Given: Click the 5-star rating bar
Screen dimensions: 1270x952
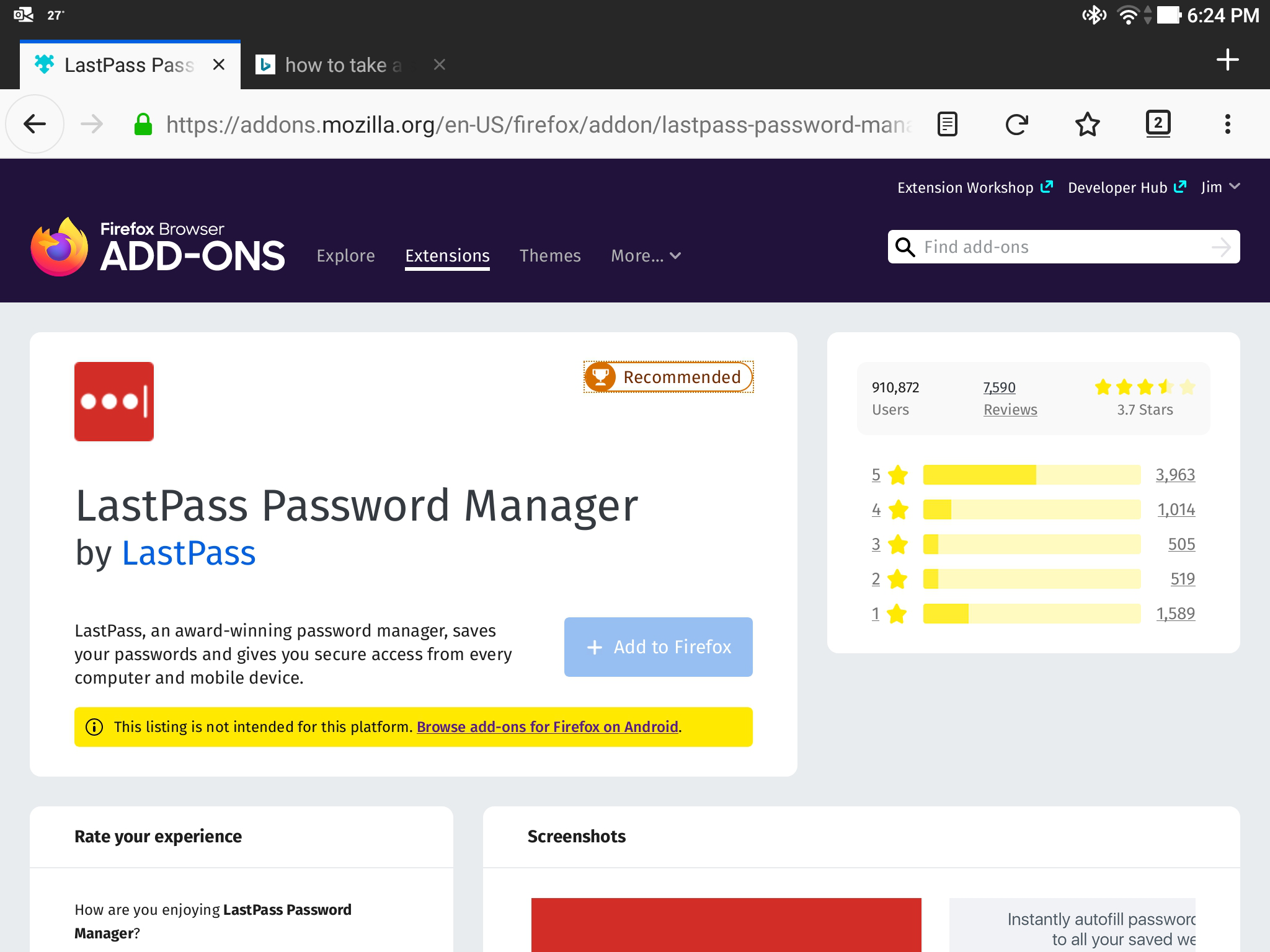Looking at the screenshot, I should pos(1031,475).
